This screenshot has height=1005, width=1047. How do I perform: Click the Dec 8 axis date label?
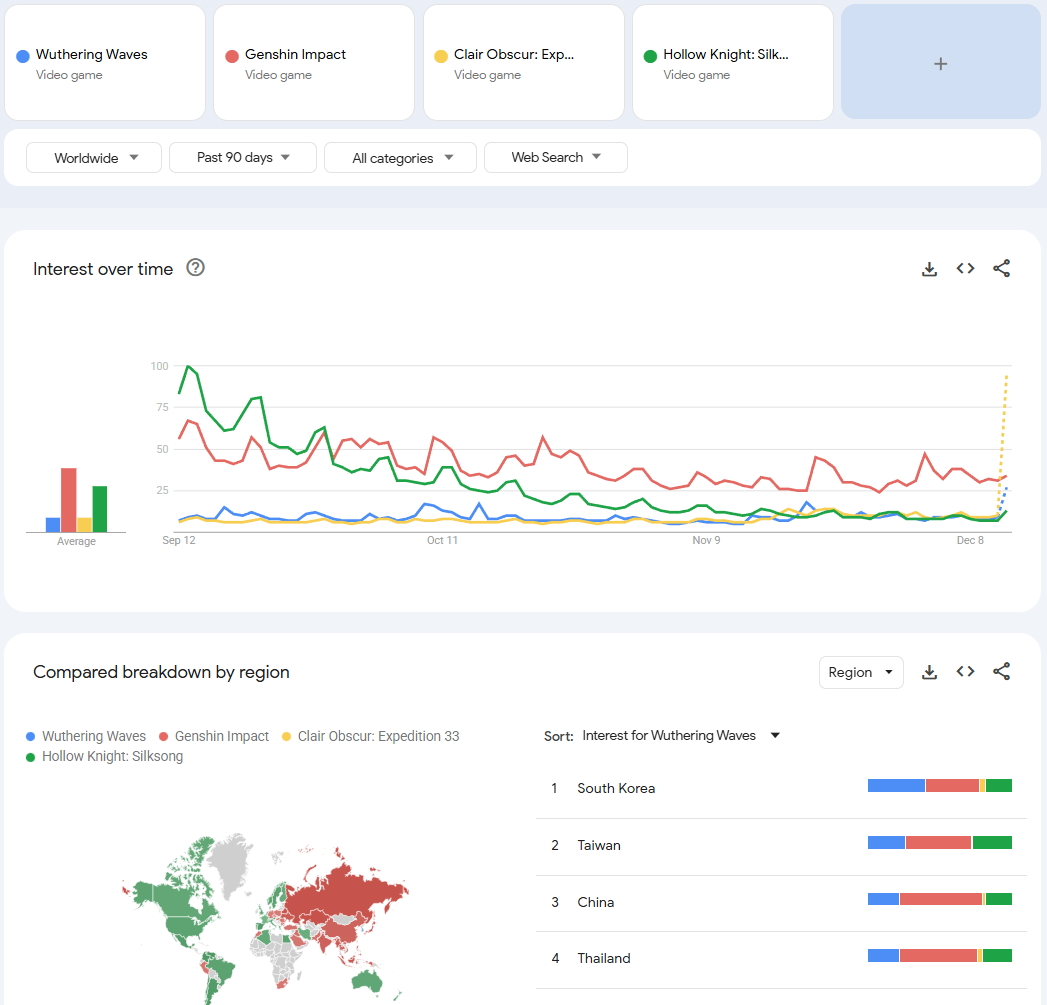coord(970,540)
